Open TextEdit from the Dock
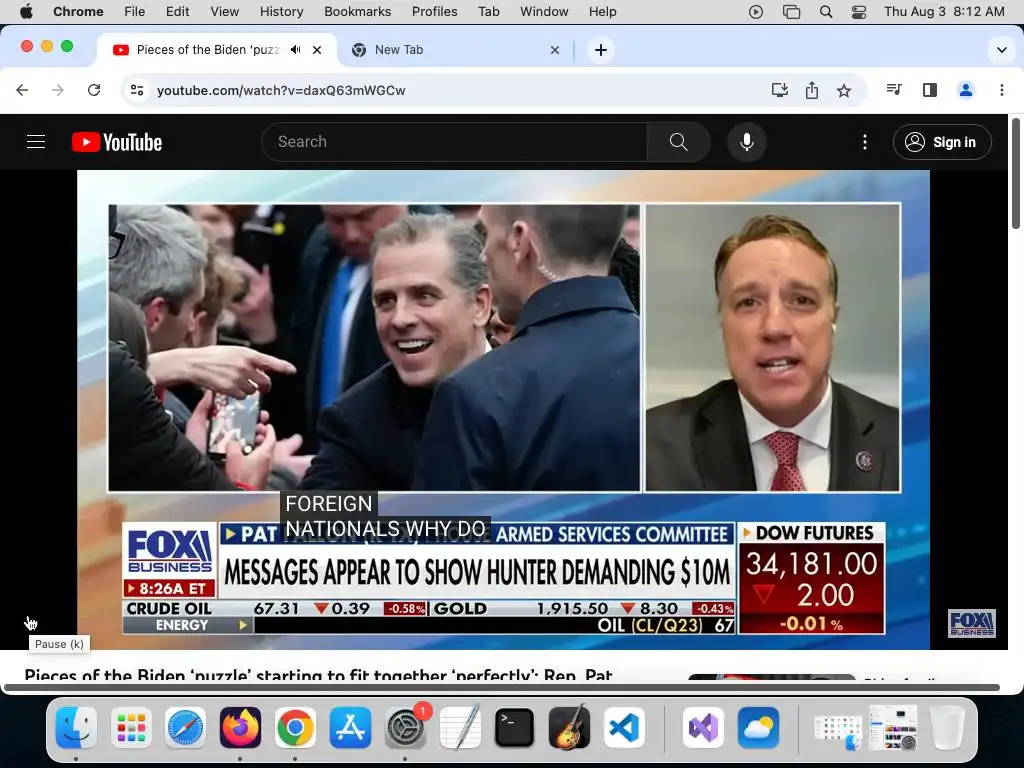 pos(460,727)
